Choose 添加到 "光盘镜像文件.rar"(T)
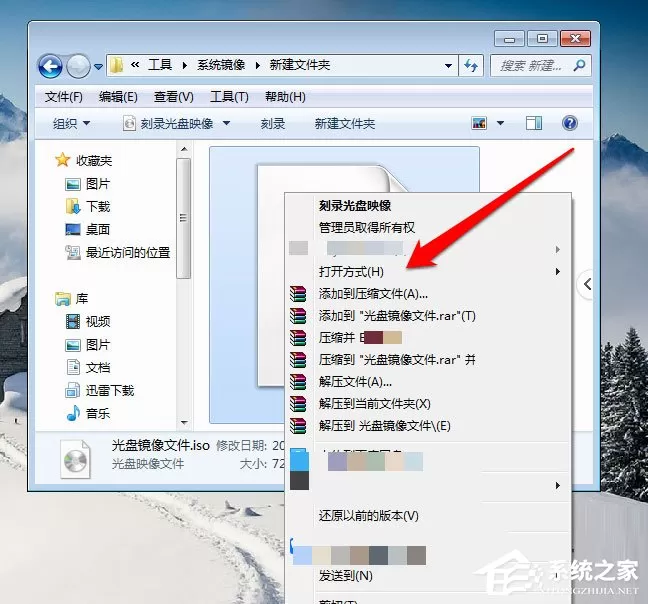 tap(397, 316)
